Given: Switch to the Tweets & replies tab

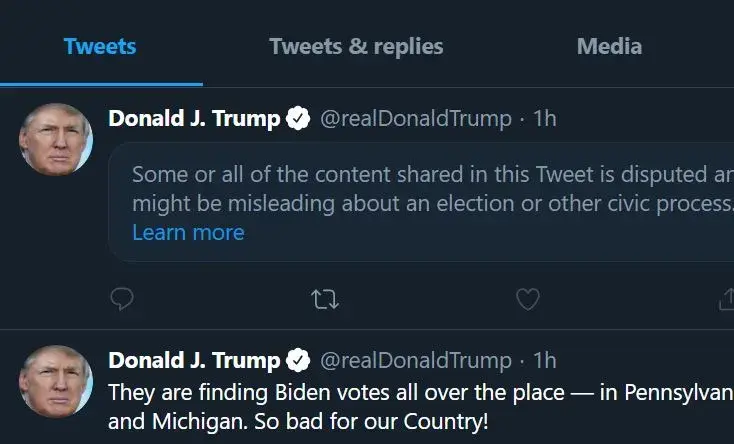Looking at the screenshot, I should click(x=356, y=46).
